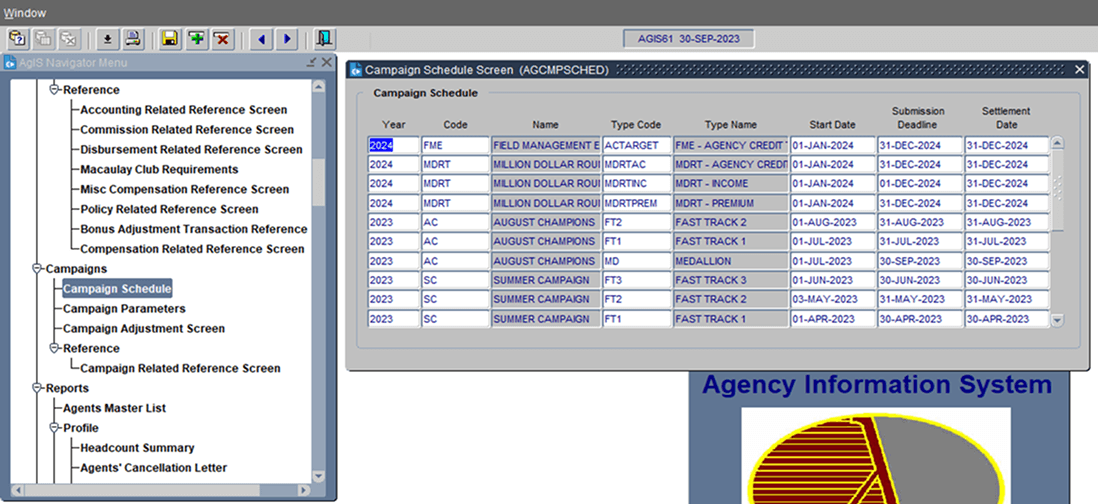Open Agents' Cancellation Letter report
Image resolution: width=1098 pixels, height=504 pixels.
coord(153,468)
